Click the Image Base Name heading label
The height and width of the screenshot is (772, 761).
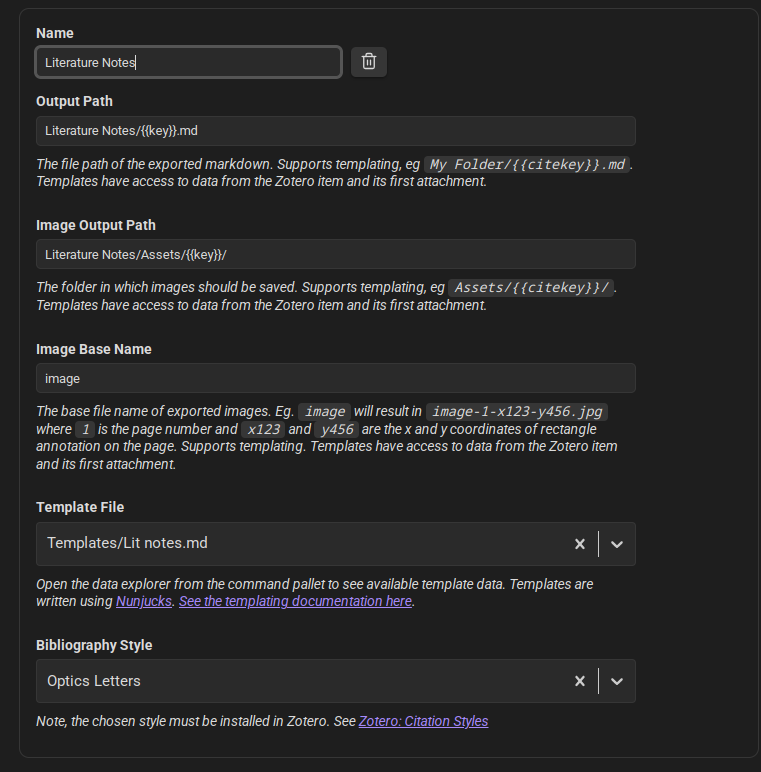click(94, 349)
